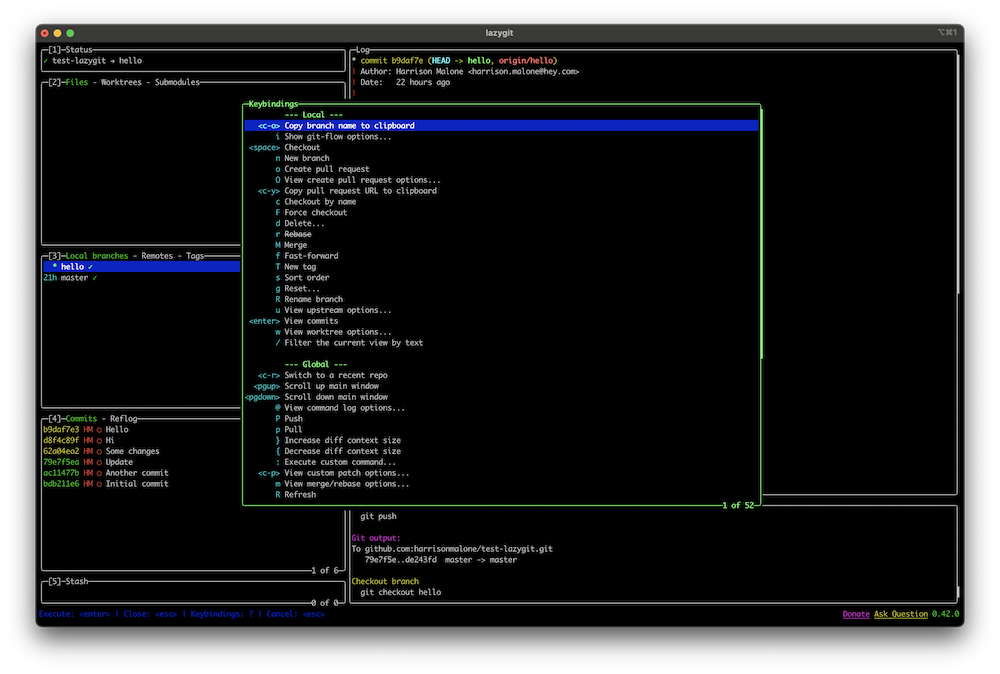Image resolution: width=1000 pixels, height=674 pixels.
Task: Click the keybindings popup scrollbar
Action: 760,230
